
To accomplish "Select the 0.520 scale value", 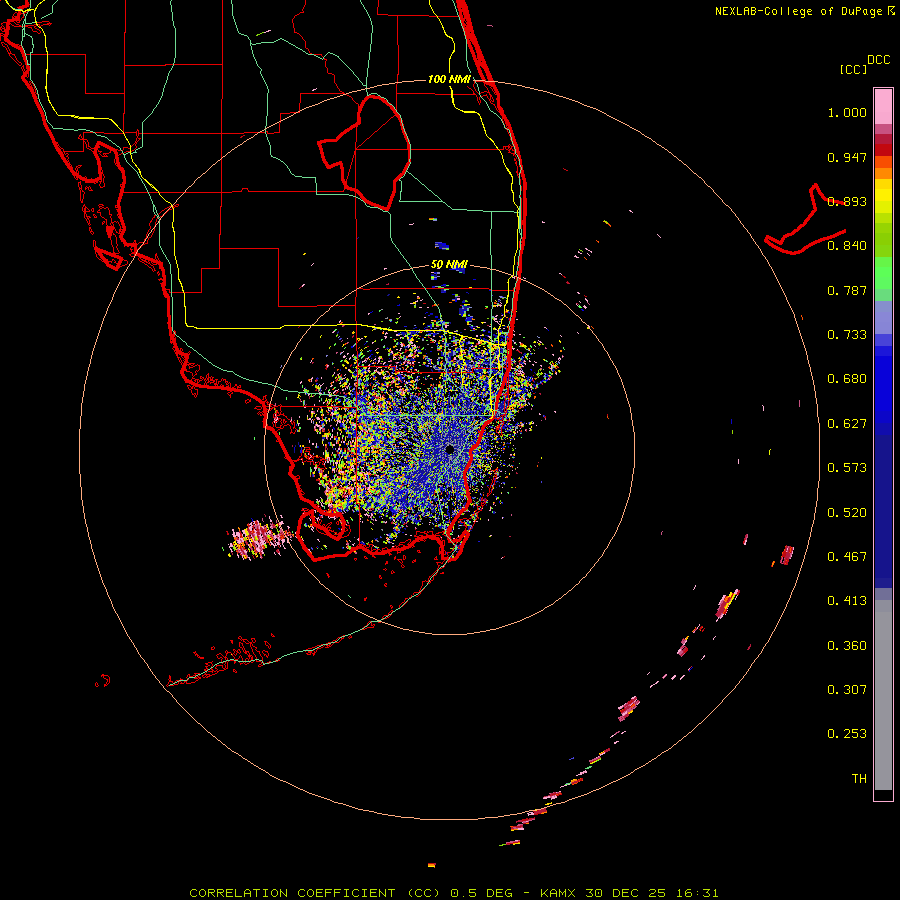I will [x=847, y=513].
